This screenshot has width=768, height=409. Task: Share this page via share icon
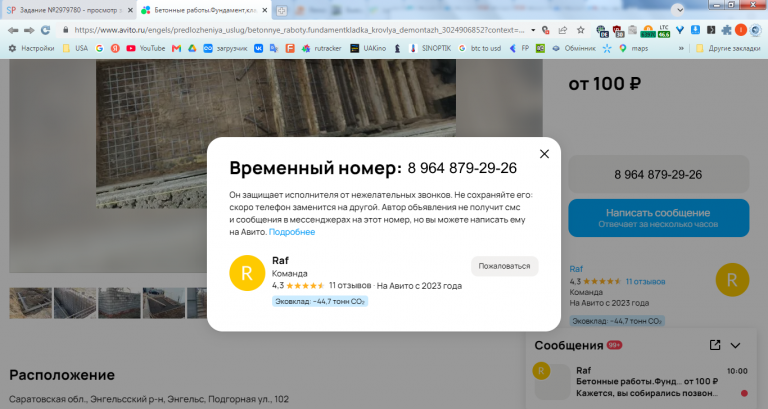(563, 30)
